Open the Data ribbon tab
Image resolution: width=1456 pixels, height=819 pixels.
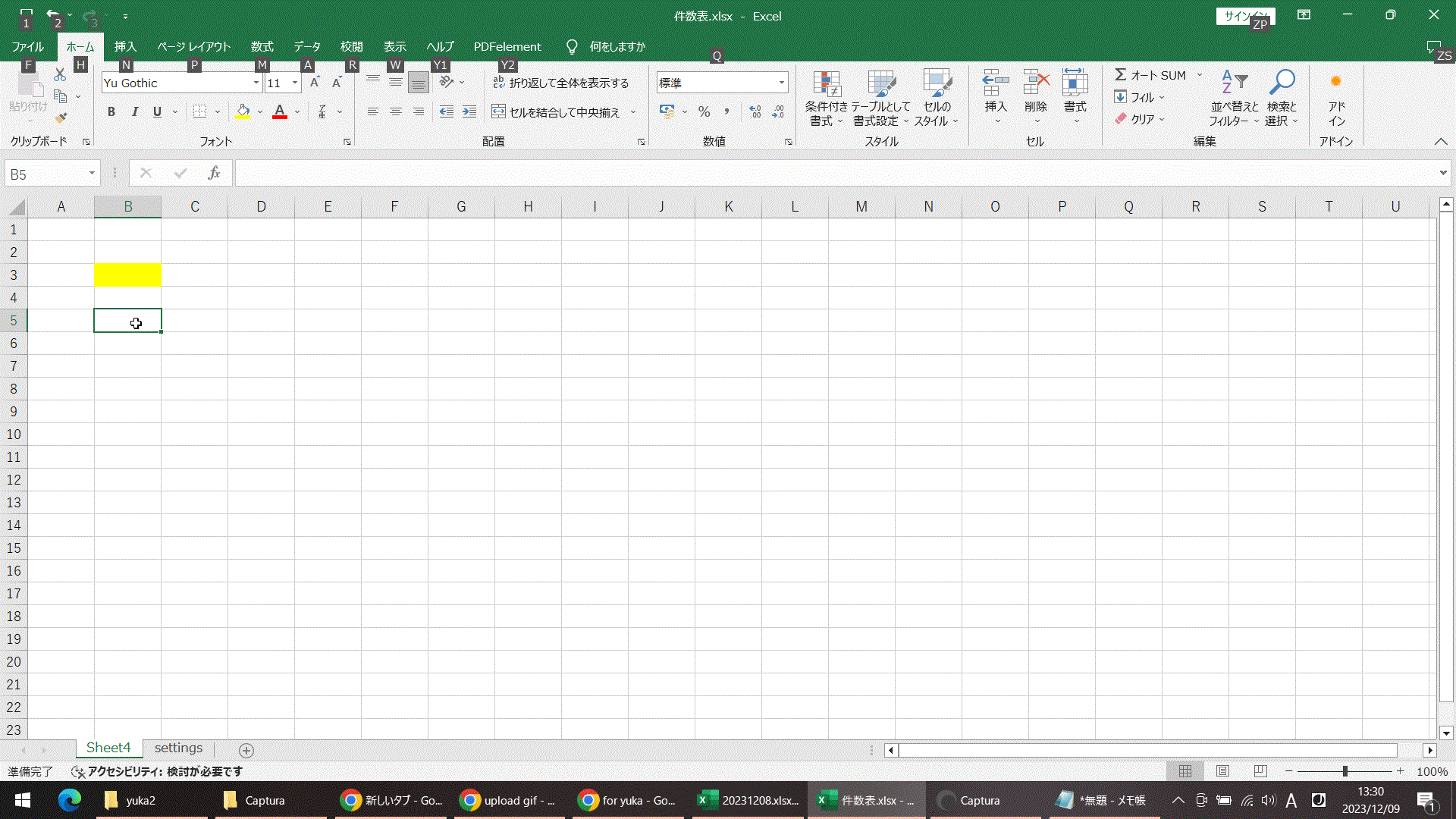coord(306,46)
